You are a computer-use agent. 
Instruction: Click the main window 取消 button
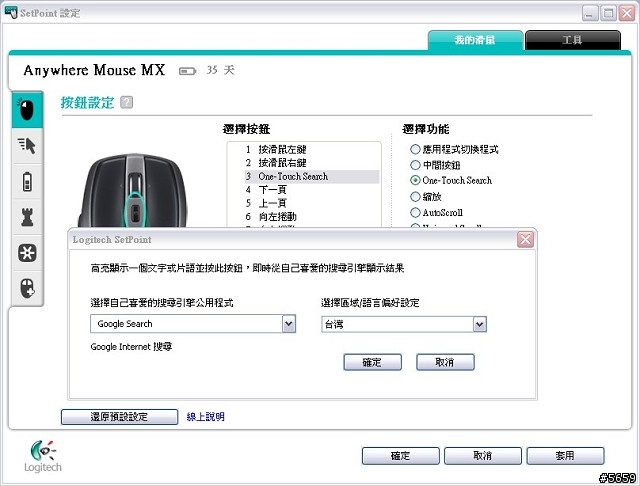point(482,456)
